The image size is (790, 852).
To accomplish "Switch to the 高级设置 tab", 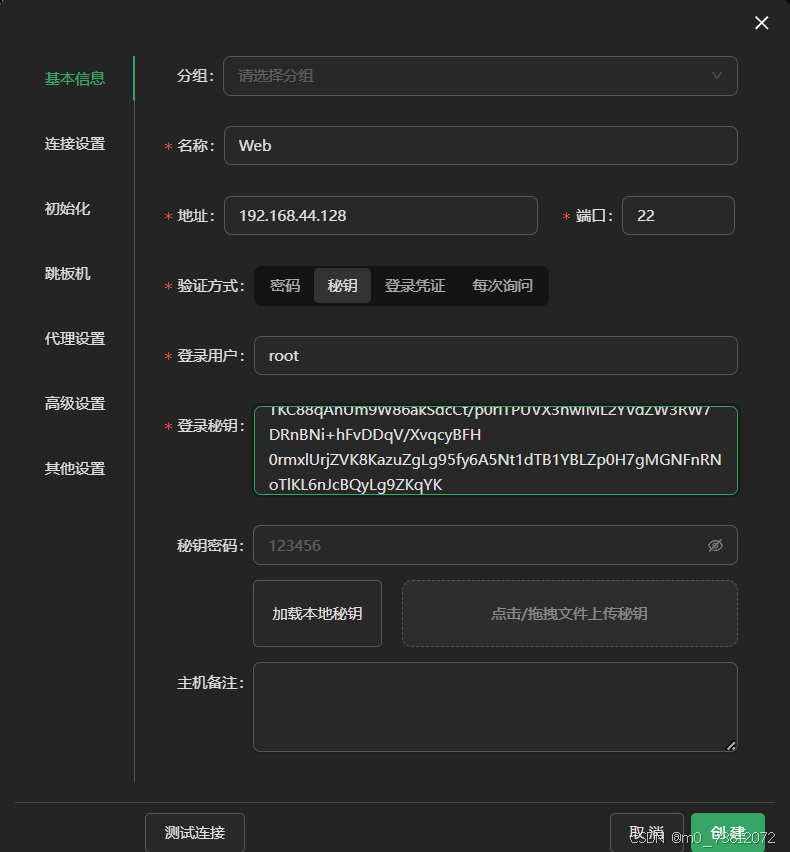I will 75,403.
